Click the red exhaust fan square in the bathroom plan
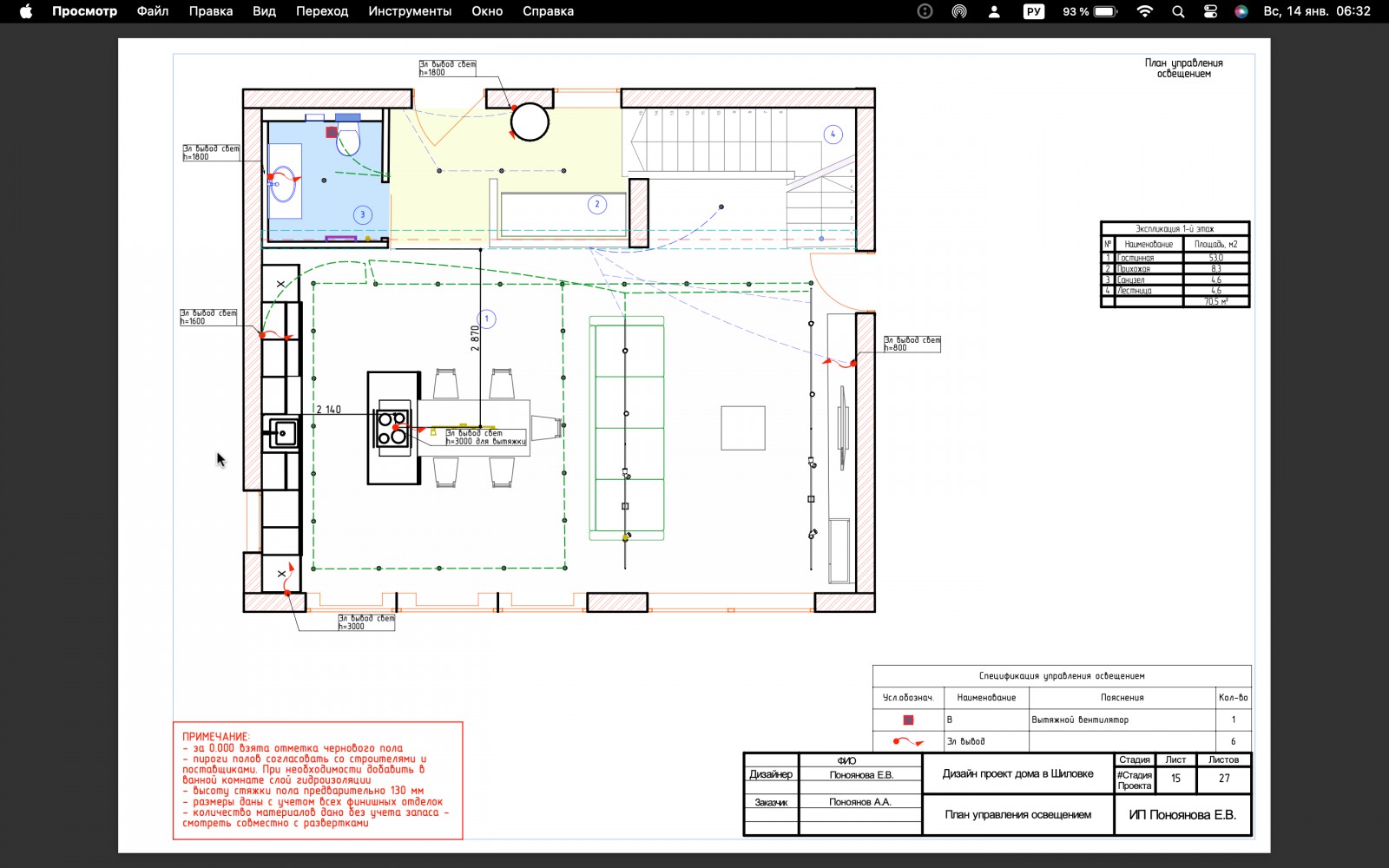 [x=332, y=132]
